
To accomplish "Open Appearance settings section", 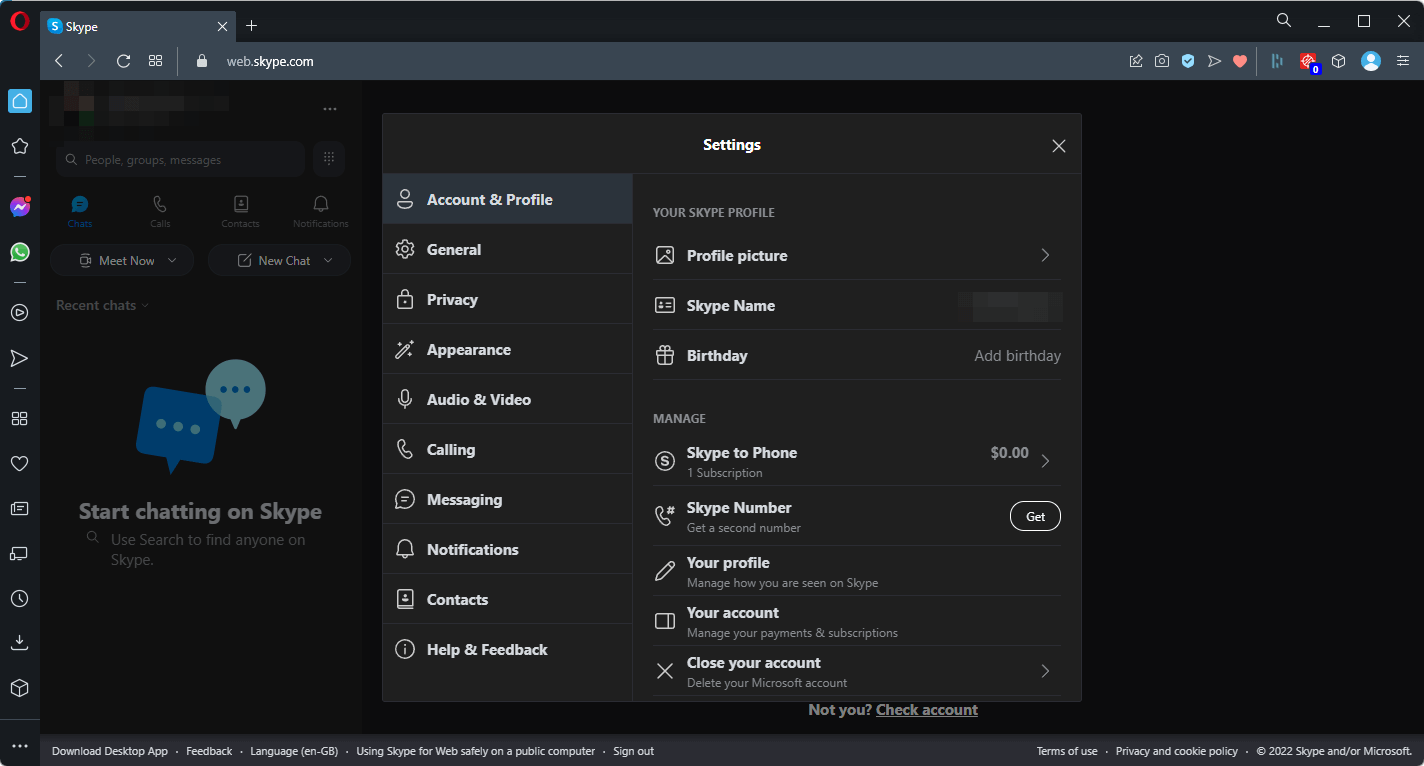I will click(508, 349).
